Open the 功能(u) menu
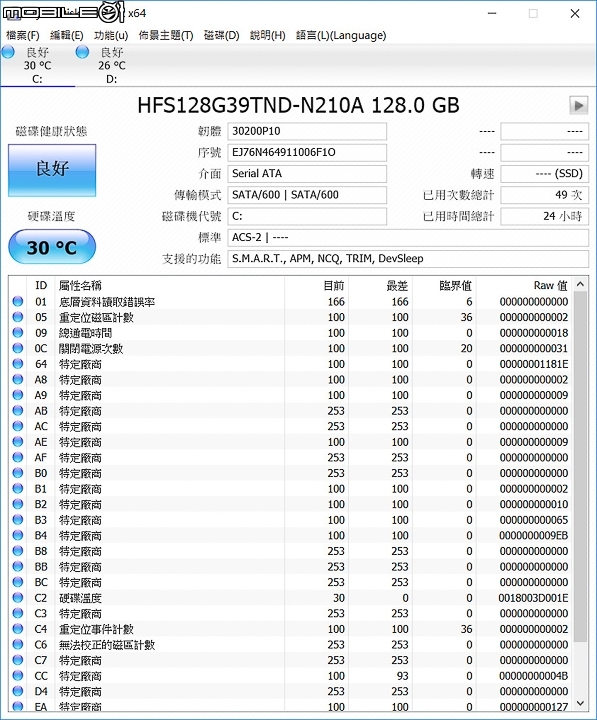Viewport: 597px width, 720px height. pyautogui.click(x=111, y=35)
